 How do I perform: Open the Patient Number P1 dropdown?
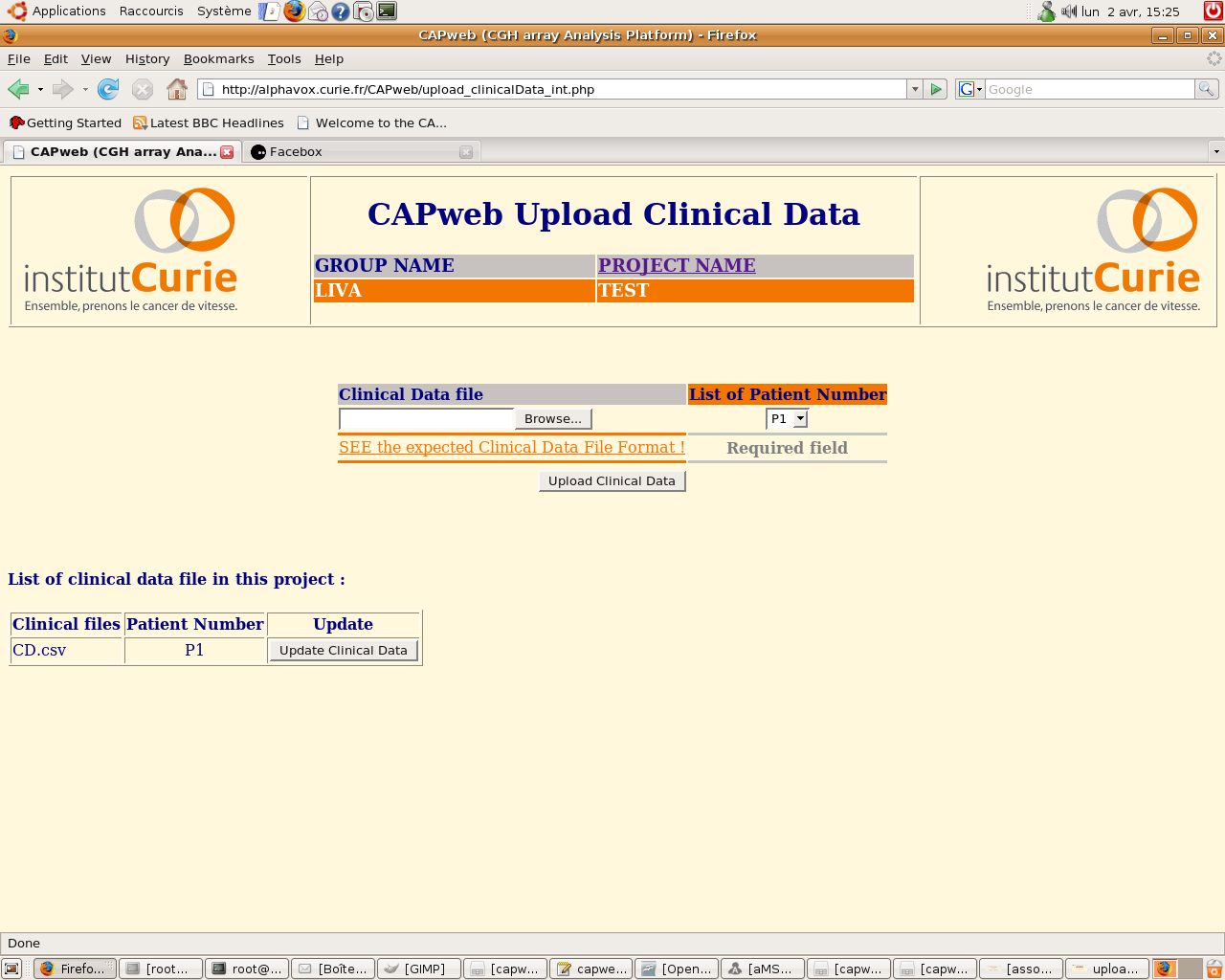point(788,419)
